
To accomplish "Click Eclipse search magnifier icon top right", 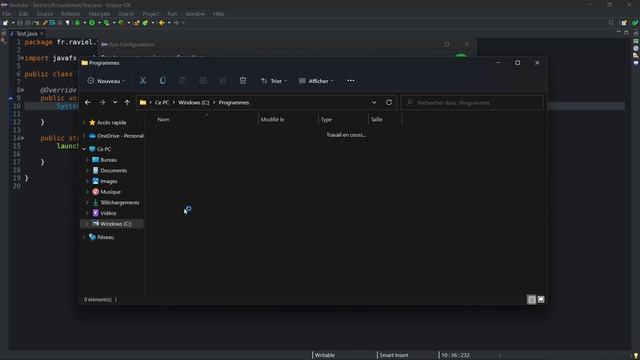I will coord(611,23).
